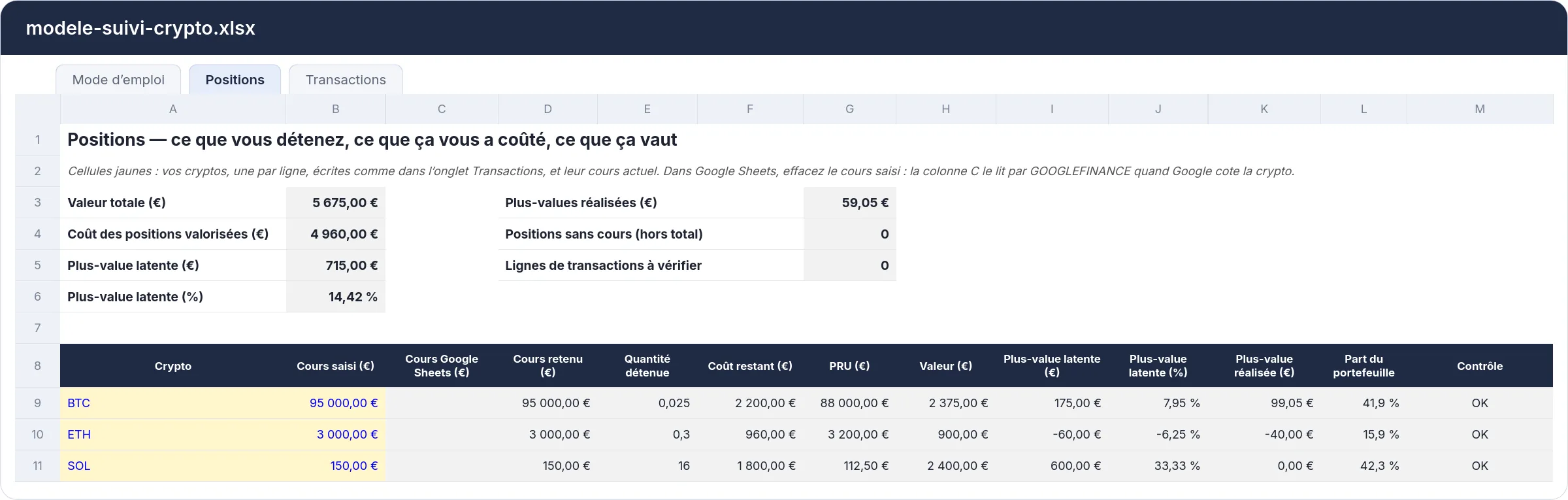
Task: Click the Contrôle header cell
Action: point(1480,366)
